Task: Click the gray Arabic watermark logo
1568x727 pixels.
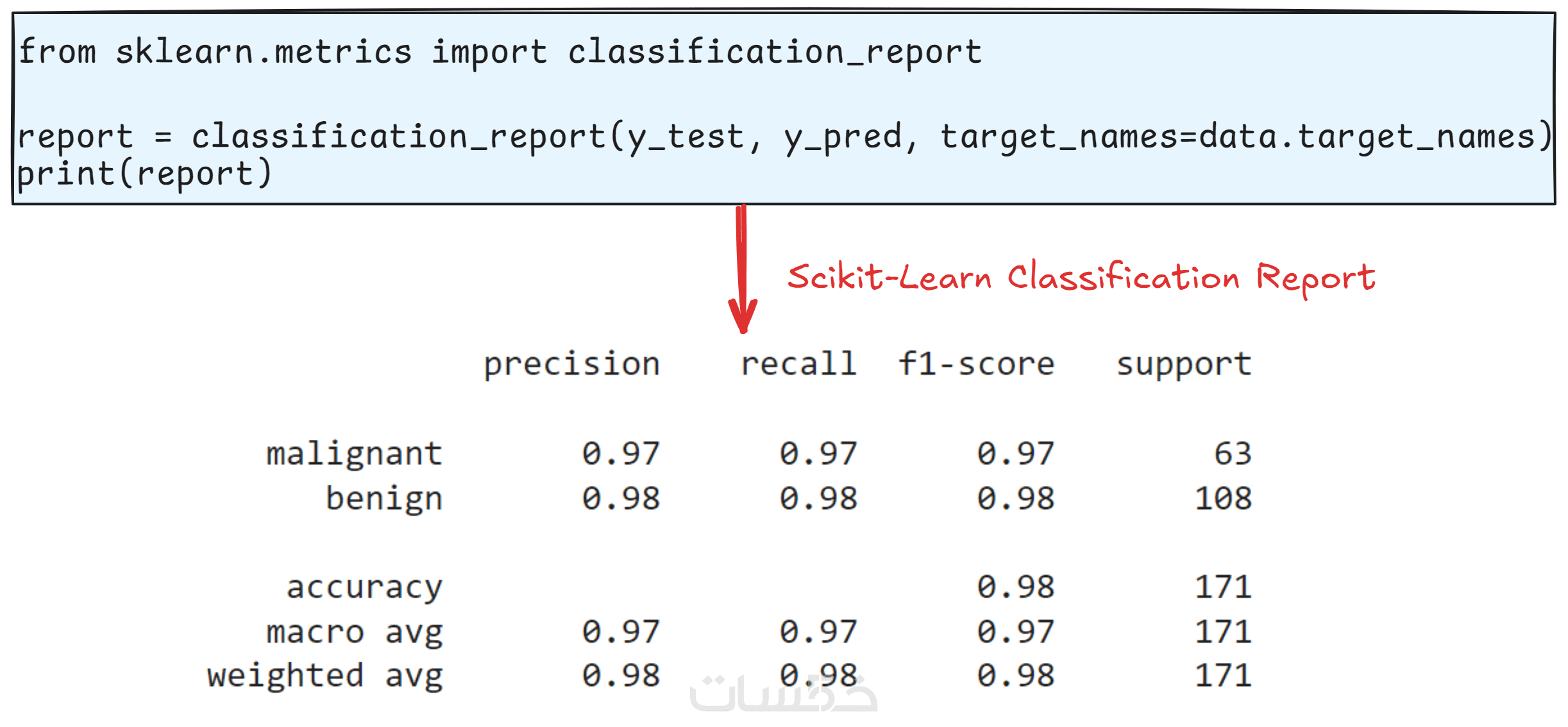Action: (784, 694)
